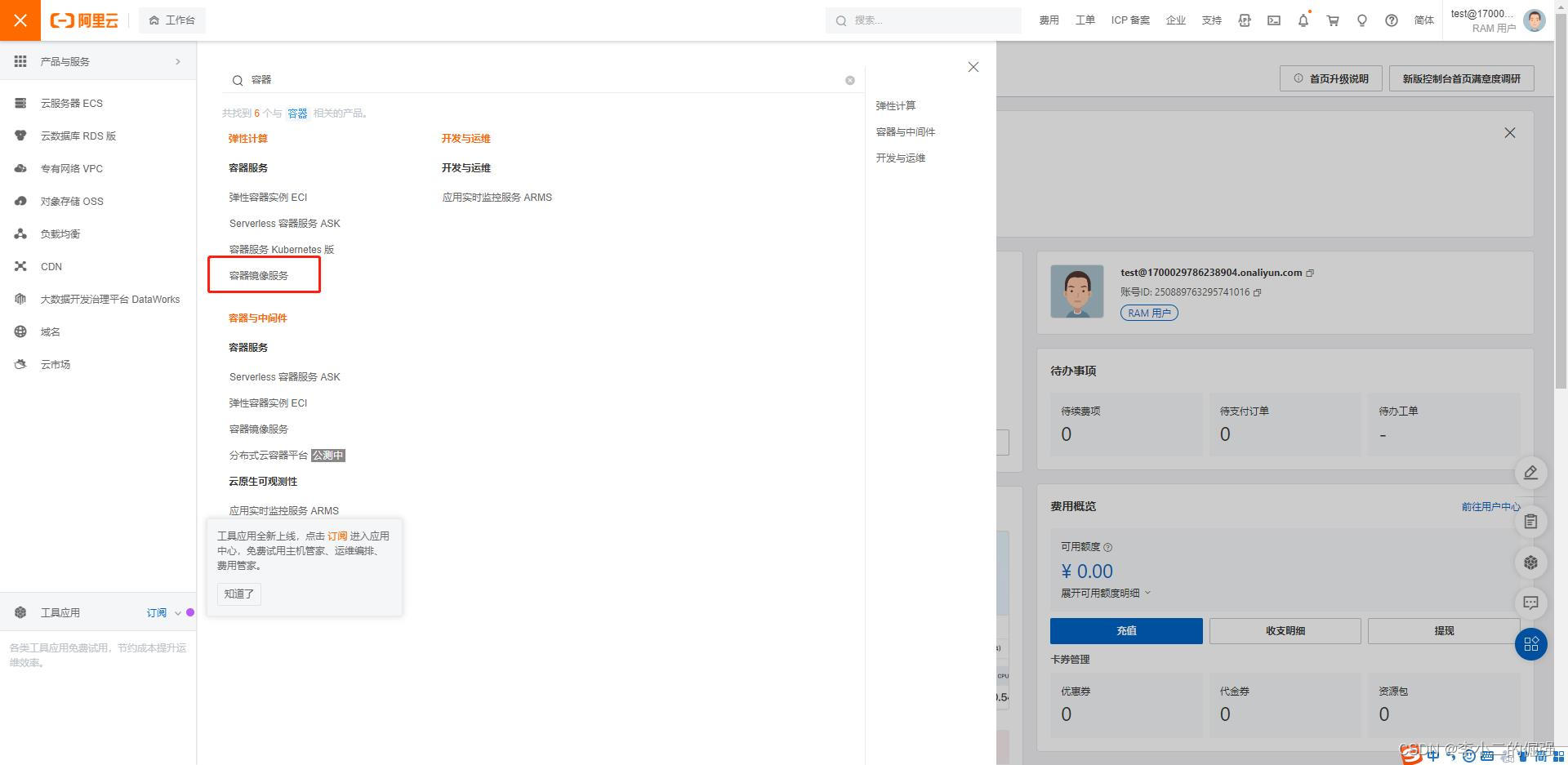Open the blue grid floating button
The width and height of the screenshot is (1568, 765).
[1531, 643]
